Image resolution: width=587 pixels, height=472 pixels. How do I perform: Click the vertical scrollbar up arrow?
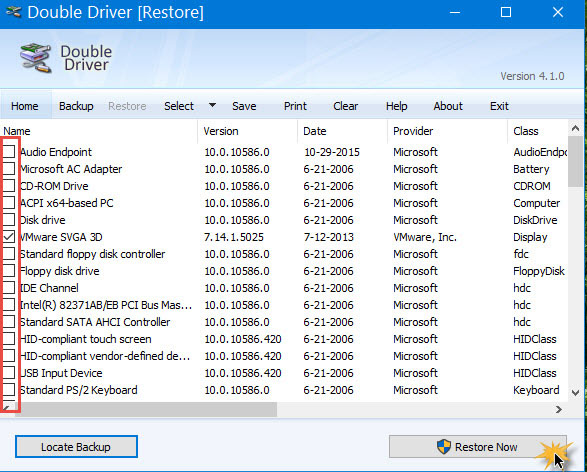[575, 128]
